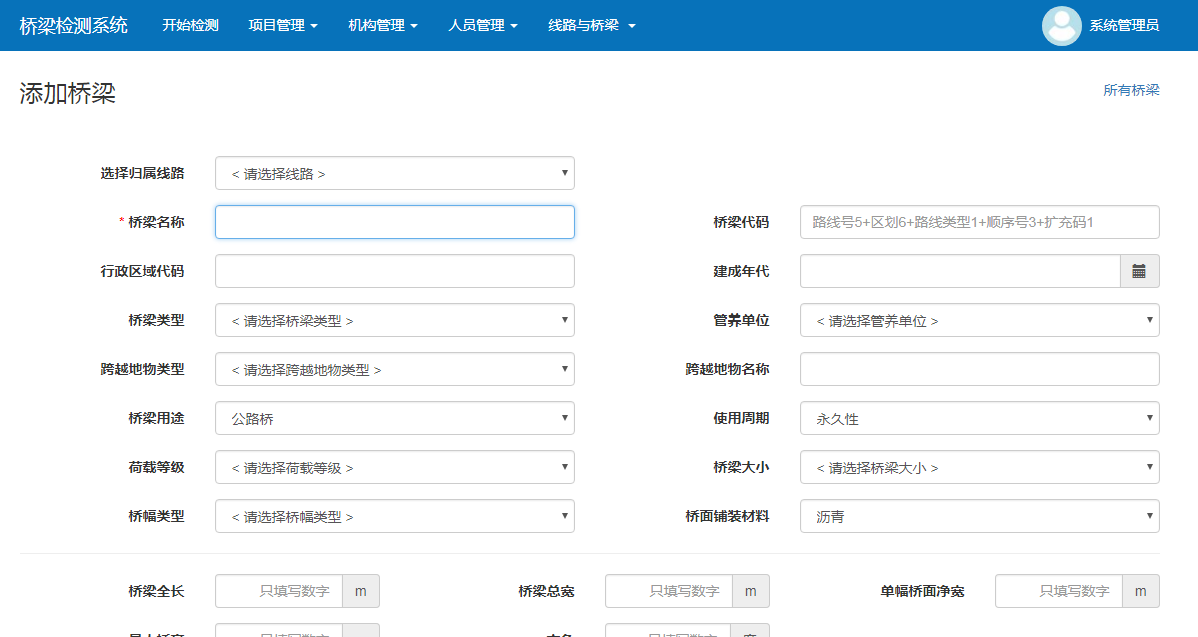
Task: Open the 管养单位 dropdown
Action: pos(979,320)
